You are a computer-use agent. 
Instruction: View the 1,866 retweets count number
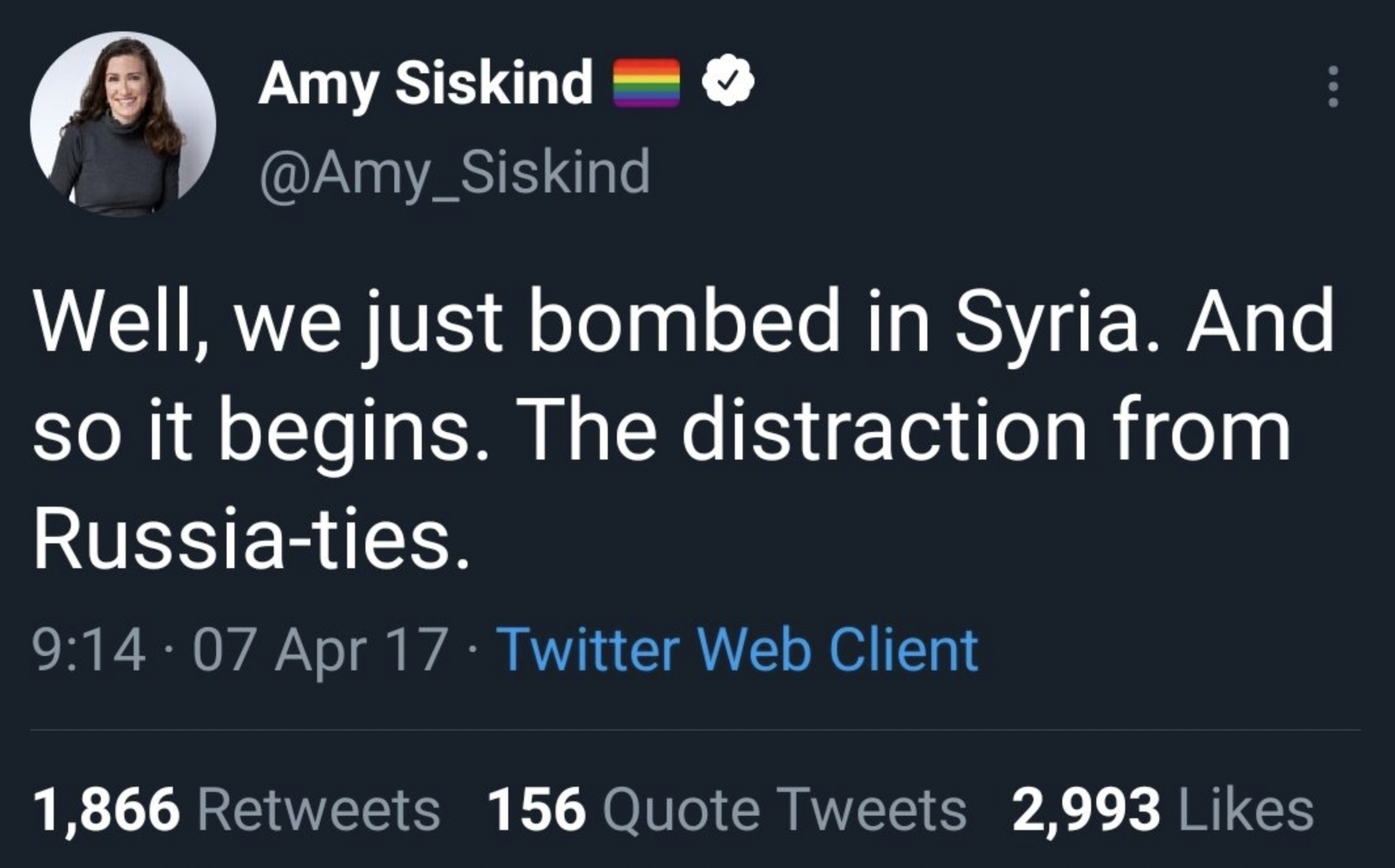point(106,810)
